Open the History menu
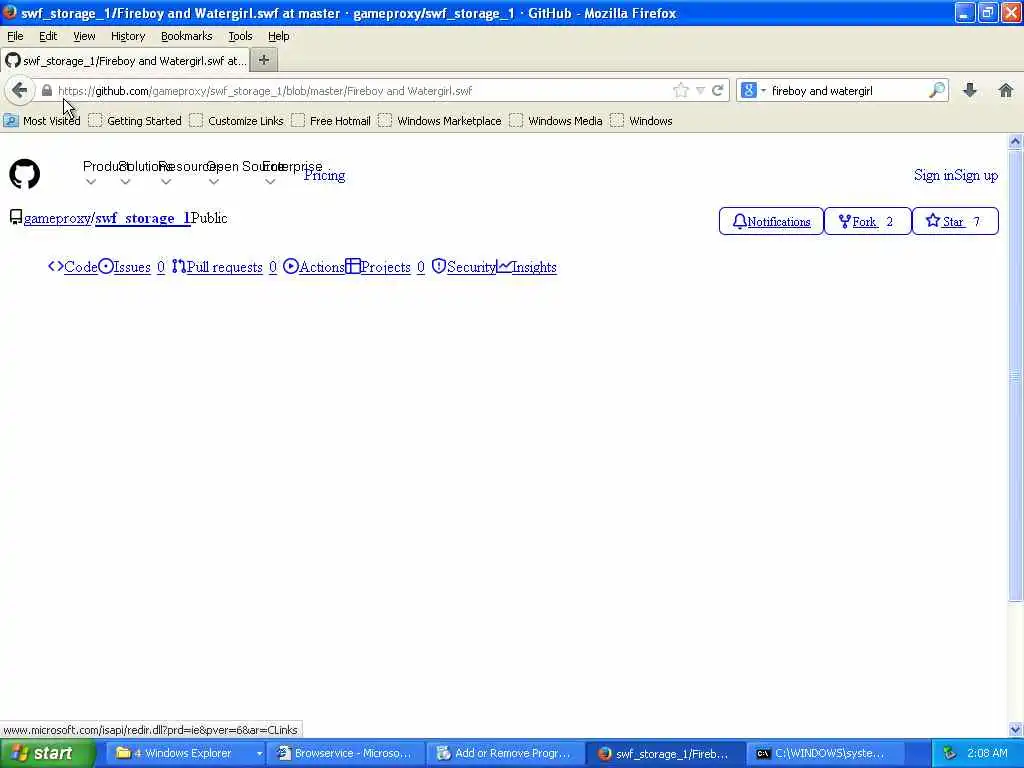 point(128,36)
